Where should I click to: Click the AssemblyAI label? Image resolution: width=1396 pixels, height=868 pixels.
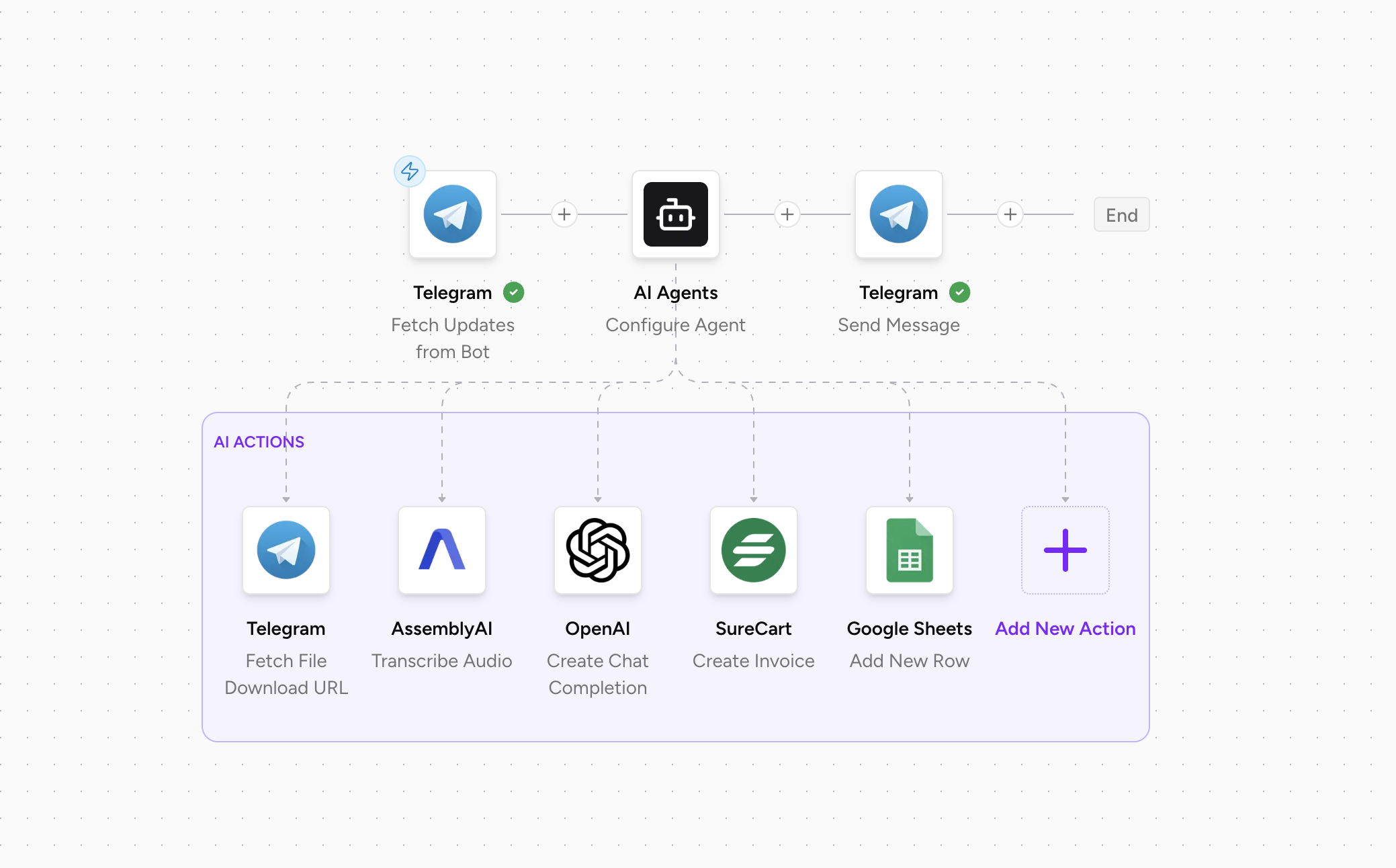pos(442,629)
